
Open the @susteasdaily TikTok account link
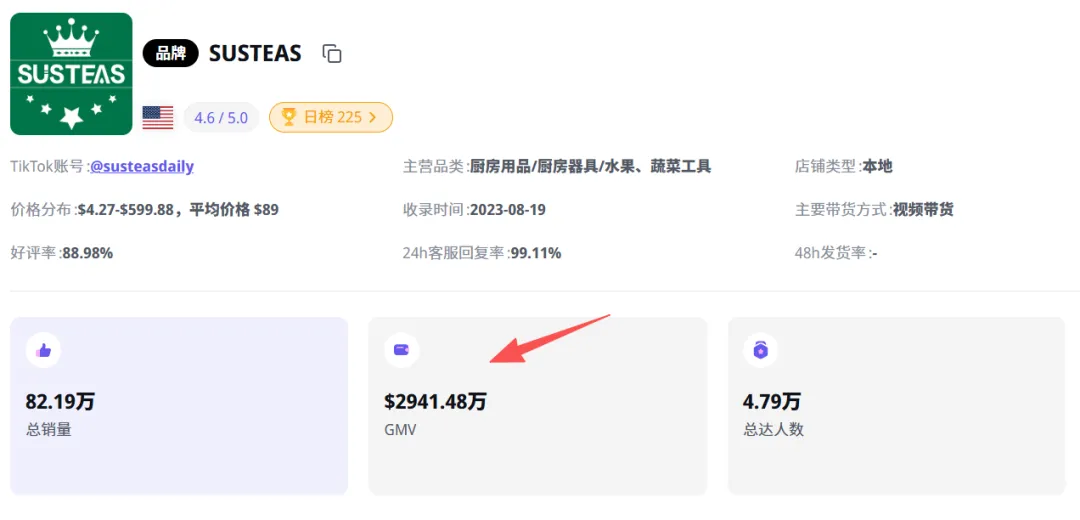point(142,167)
